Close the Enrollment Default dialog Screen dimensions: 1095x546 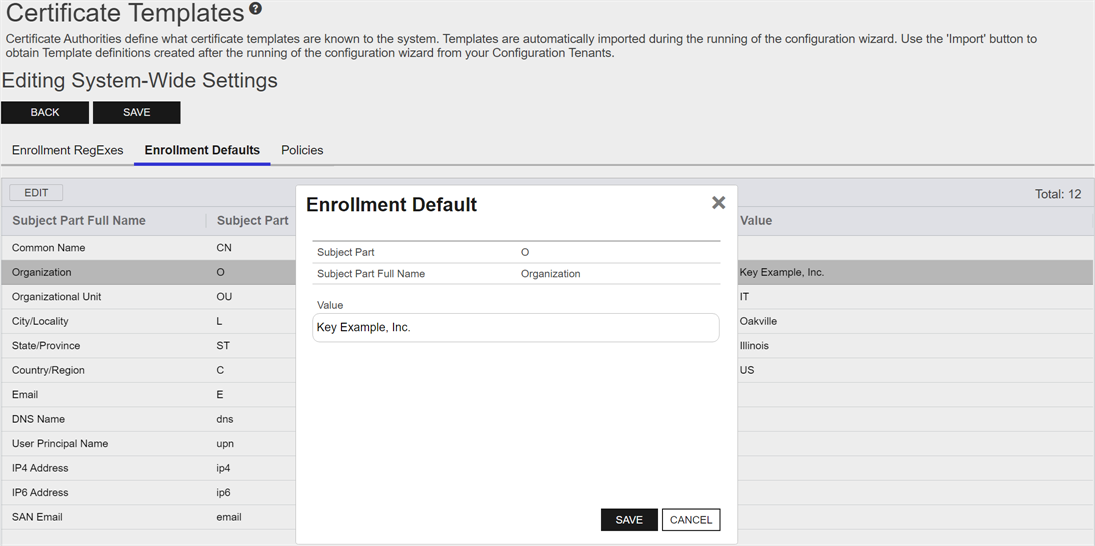(718, 203)
